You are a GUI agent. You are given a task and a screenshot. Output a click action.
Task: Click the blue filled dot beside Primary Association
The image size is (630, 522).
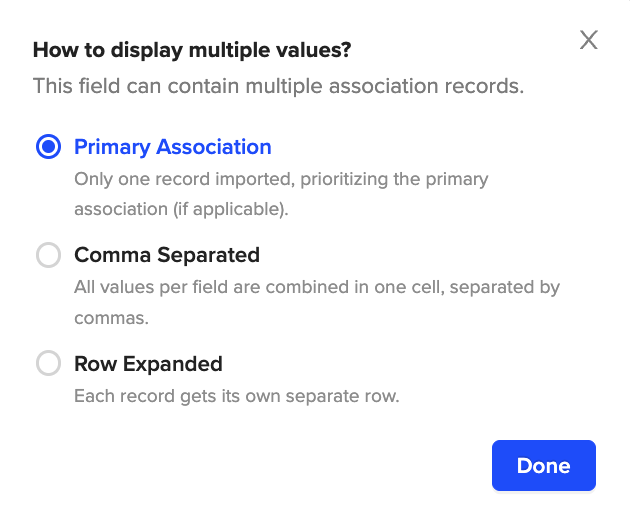[48, 147]
